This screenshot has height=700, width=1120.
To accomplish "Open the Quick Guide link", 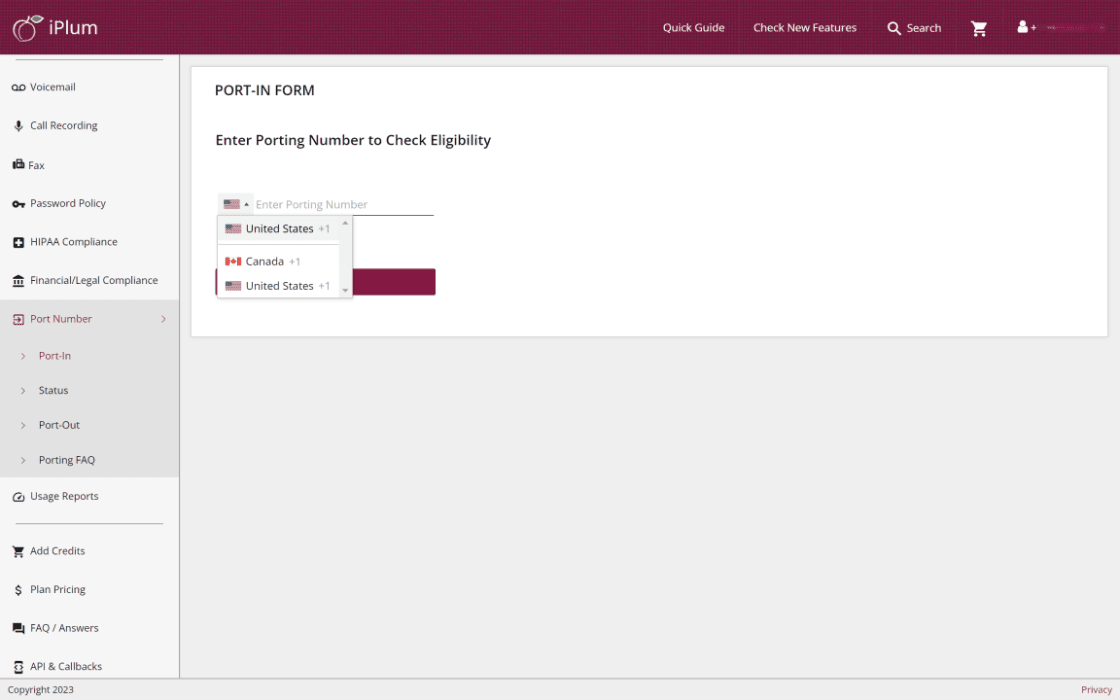I will 693,28.
